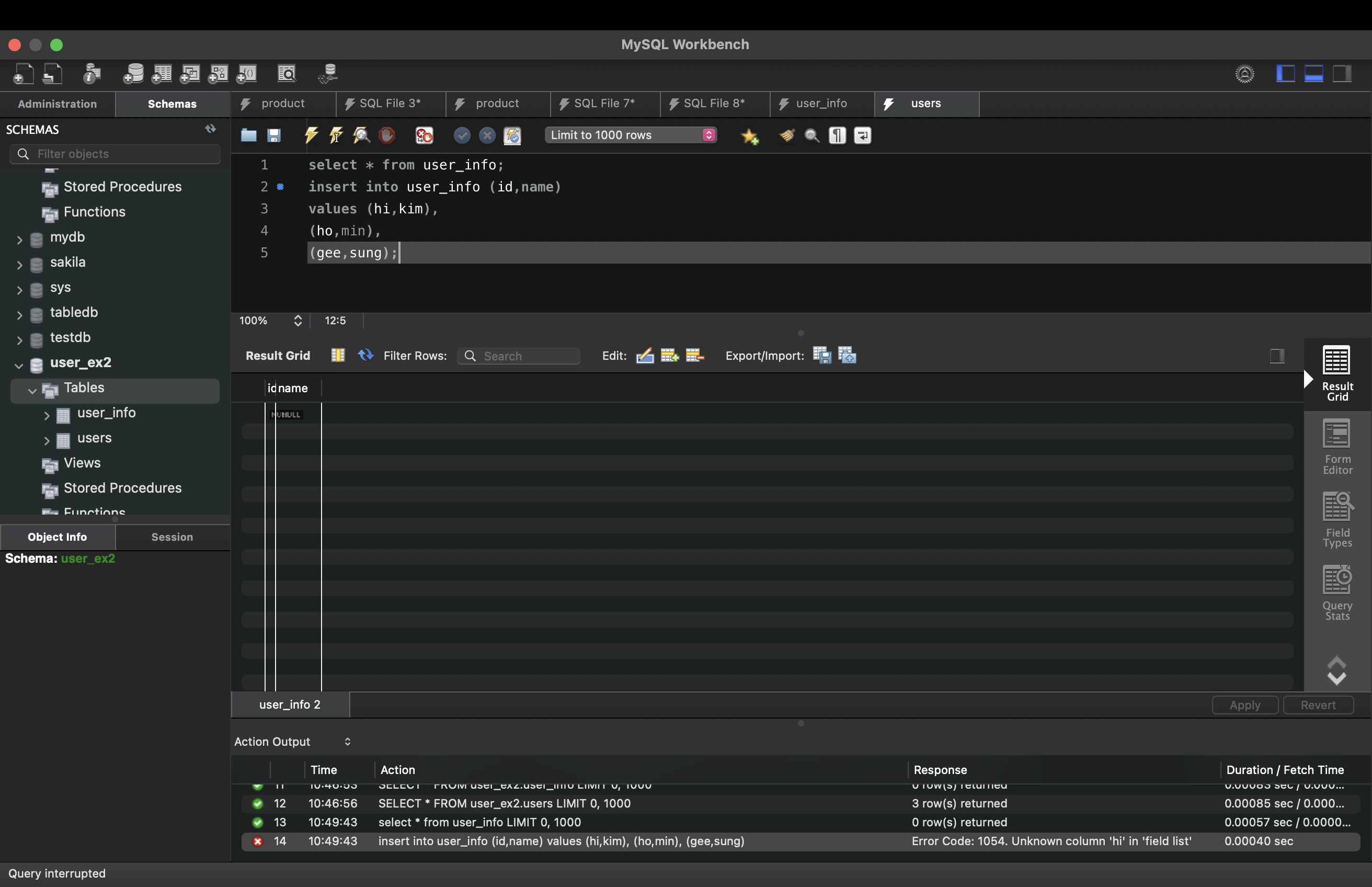Toggle the bottom output panel visibility
The image size is (1372, 887).
(x=1314, y=74)
